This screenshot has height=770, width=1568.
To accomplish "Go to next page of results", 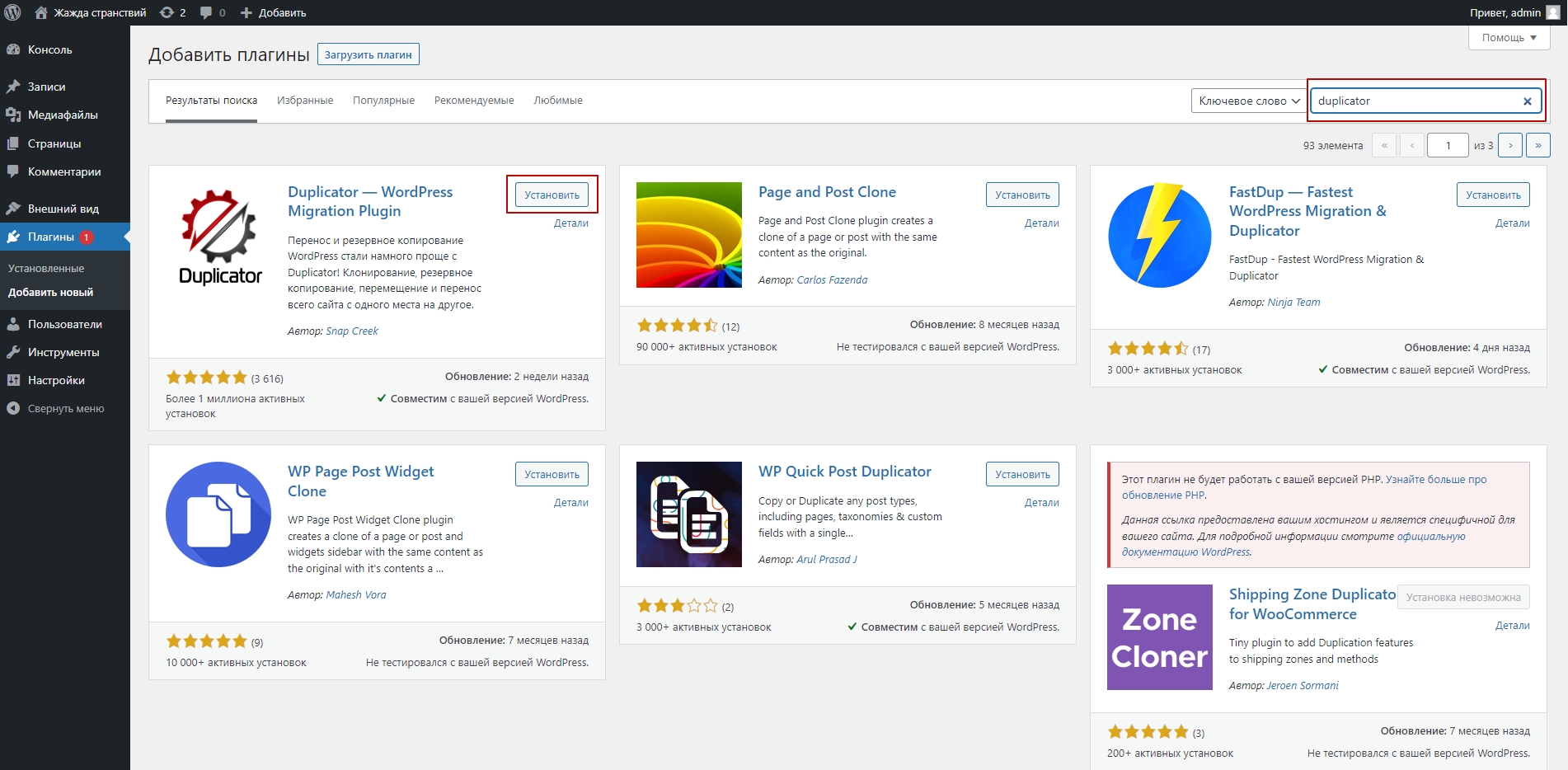I will pyautogui.click(x=1510, y=145).
